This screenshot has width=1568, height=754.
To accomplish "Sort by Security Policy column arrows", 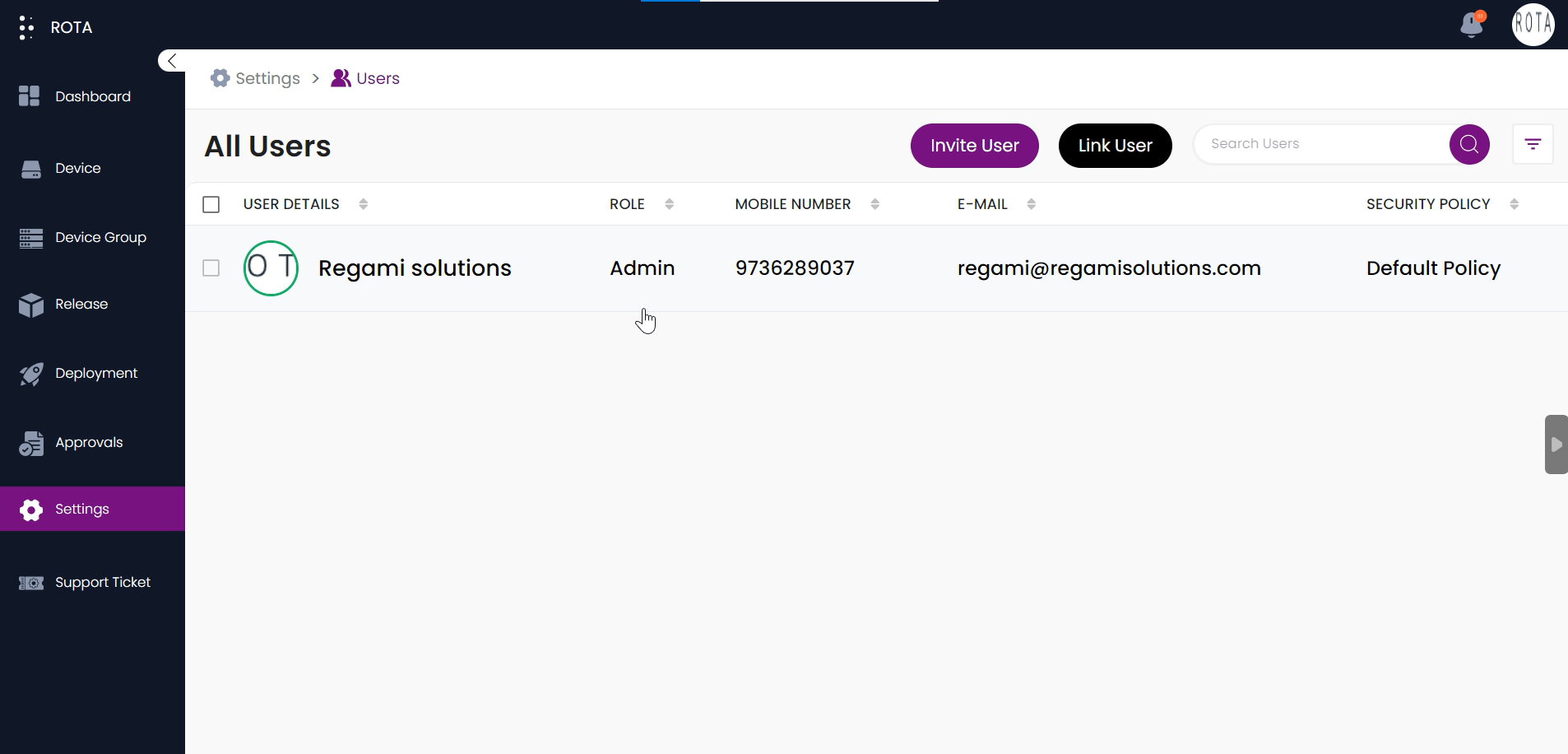I will click(1515, 204).
